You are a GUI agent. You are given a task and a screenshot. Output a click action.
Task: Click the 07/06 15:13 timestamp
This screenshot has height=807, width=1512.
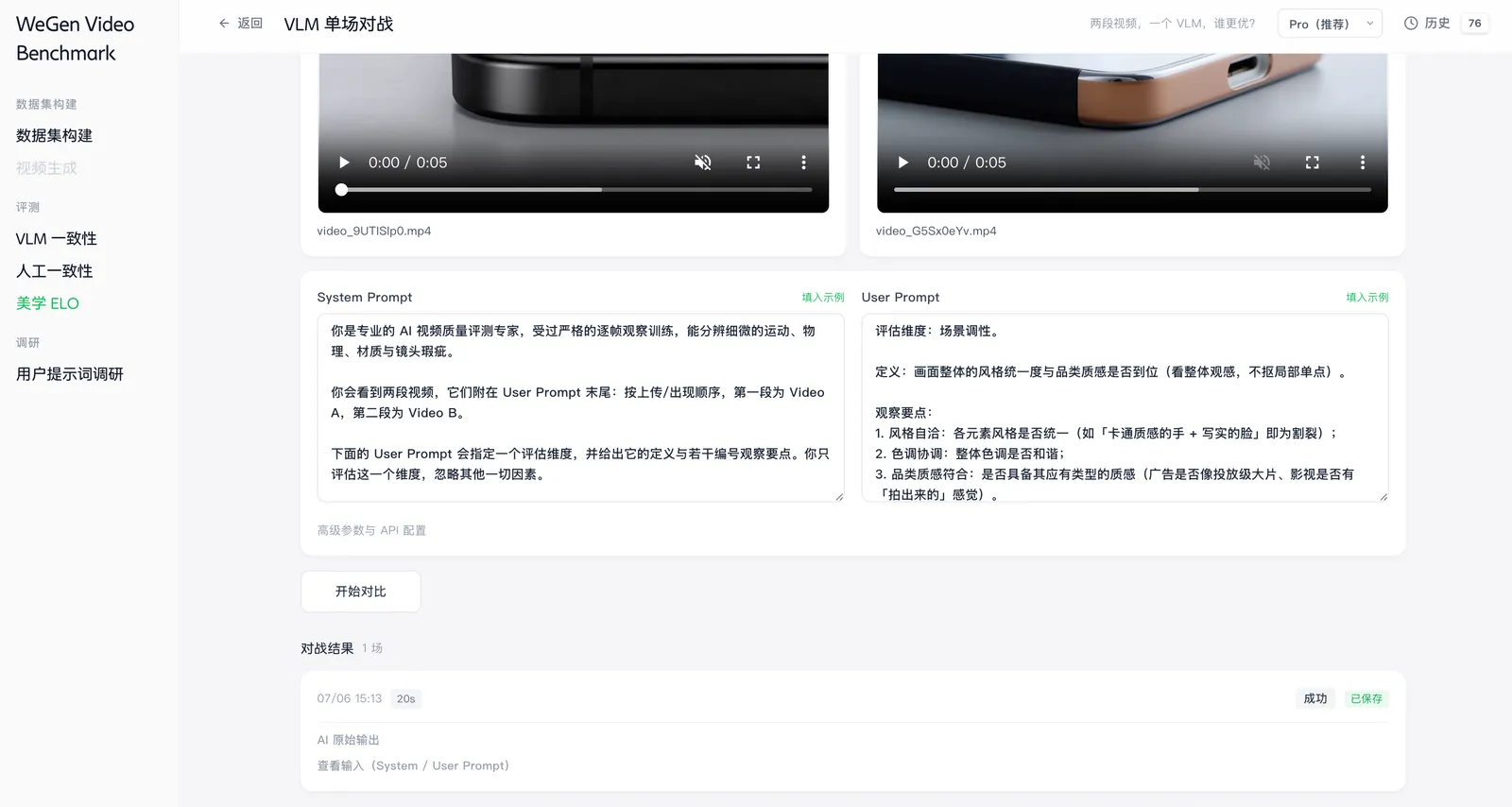tap(350, 698)
